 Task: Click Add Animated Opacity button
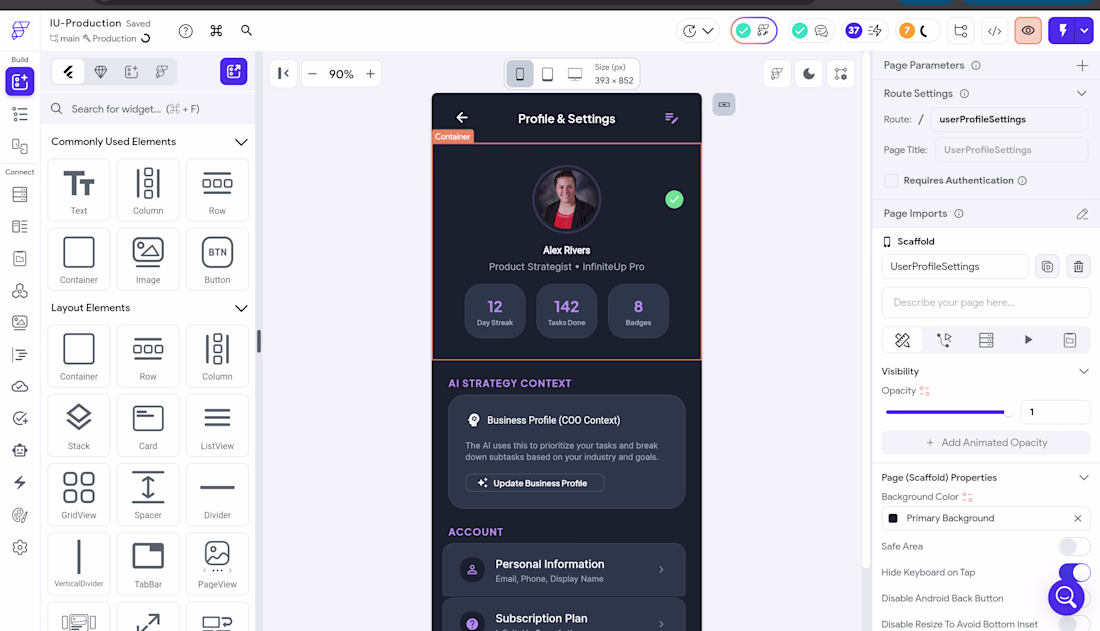pos(986,443)
